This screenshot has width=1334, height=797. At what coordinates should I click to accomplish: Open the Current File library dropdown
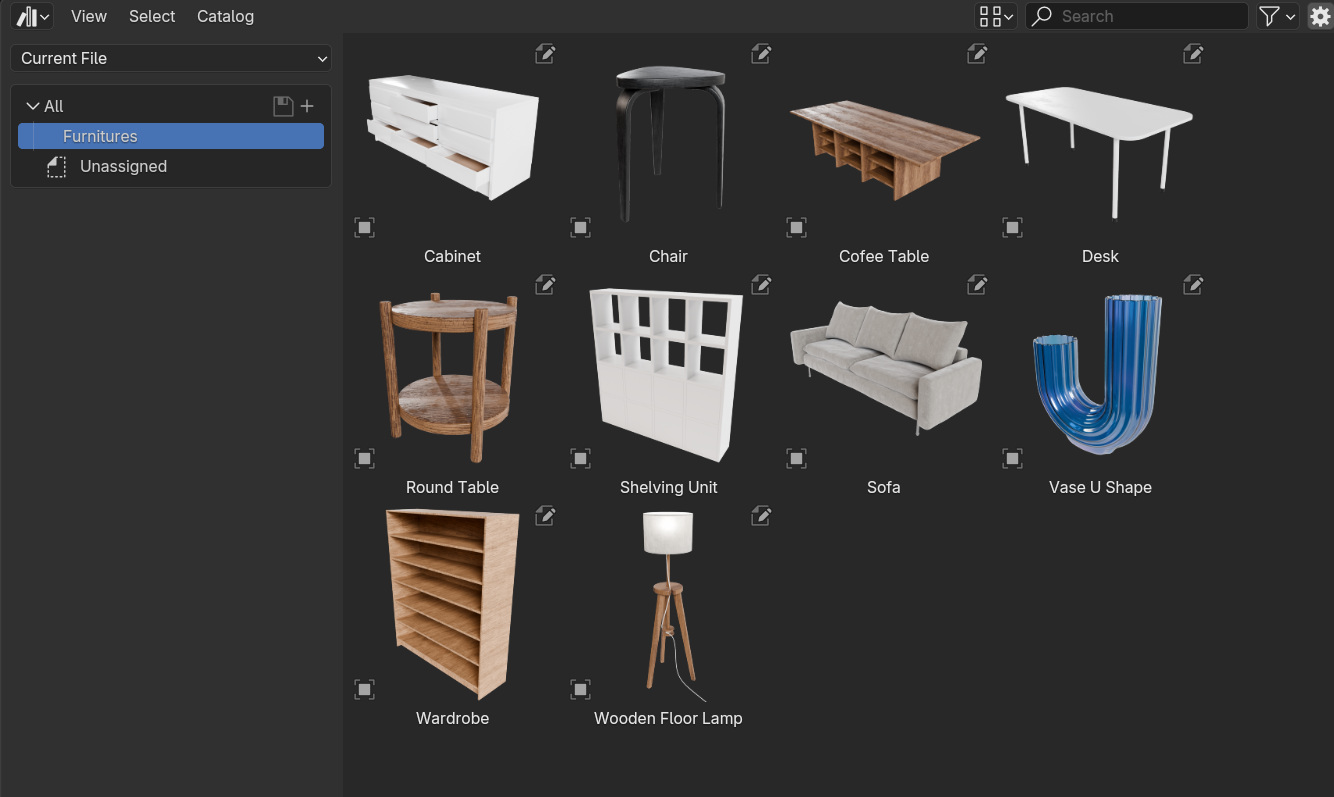(x=171, y=58)
